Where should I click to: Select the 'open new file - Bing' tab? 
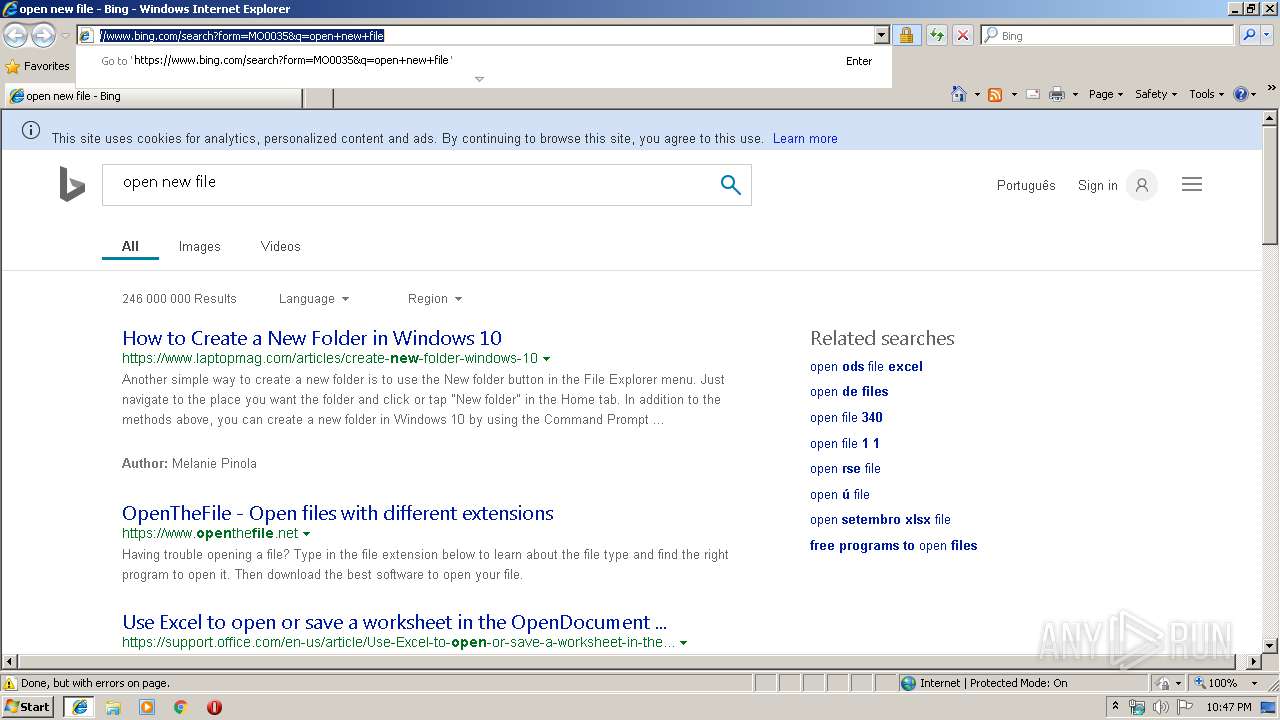coord(152,96)
